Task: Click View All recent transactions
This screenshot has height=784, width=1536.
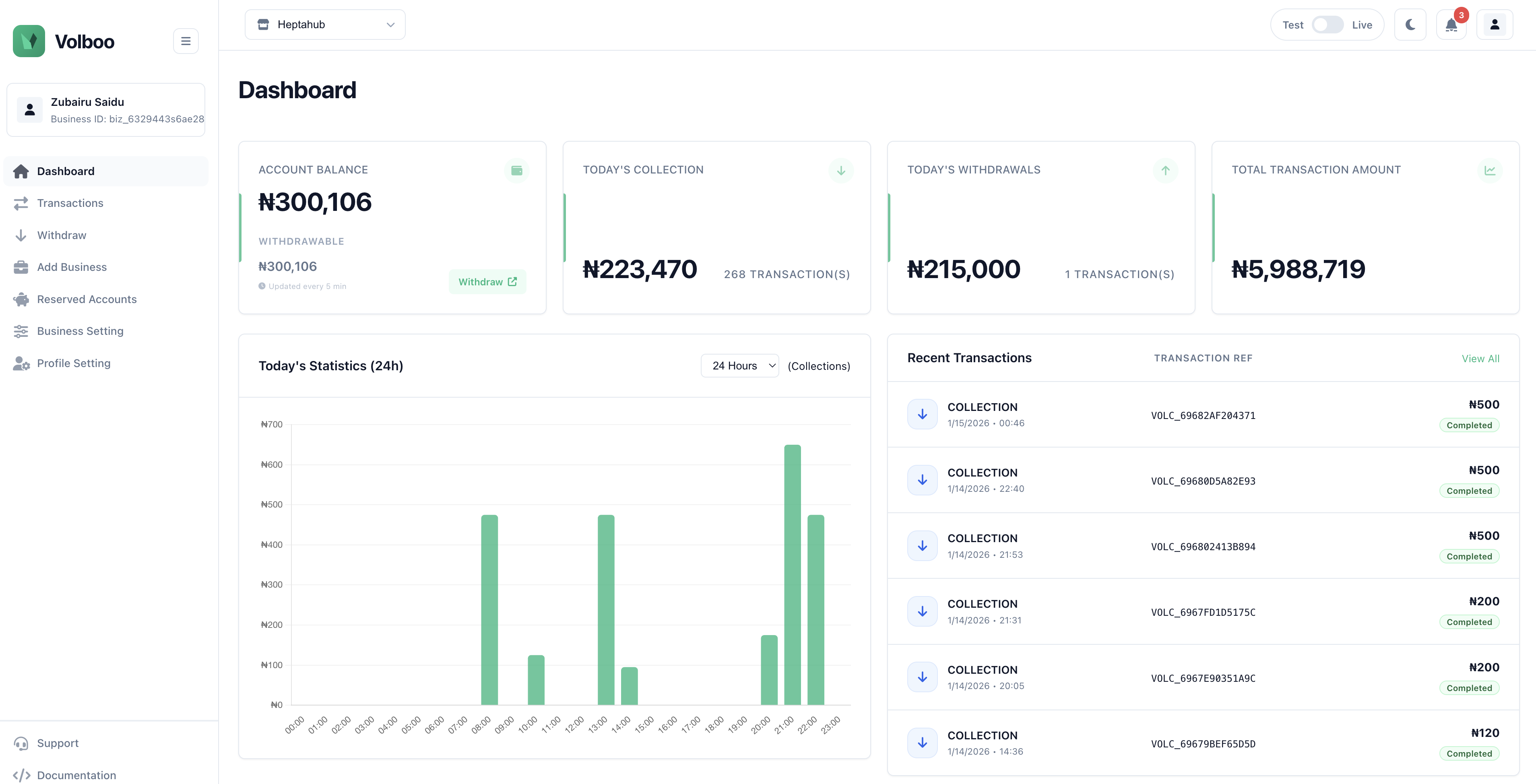Action: coord(1481,358)
